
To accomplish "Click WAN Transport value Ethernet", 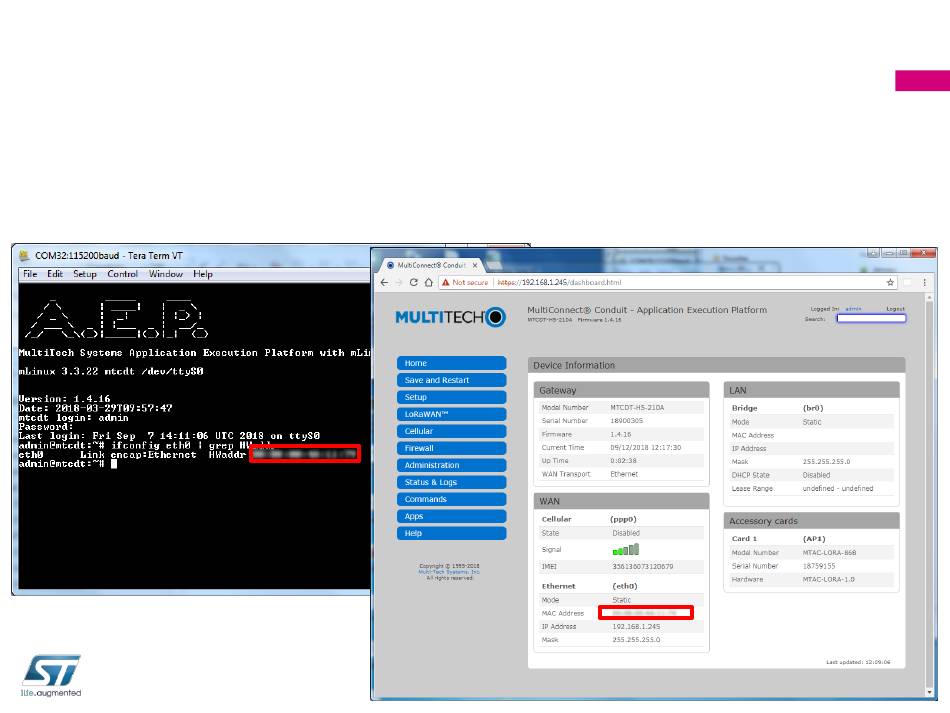I will [x=624, y=474].
